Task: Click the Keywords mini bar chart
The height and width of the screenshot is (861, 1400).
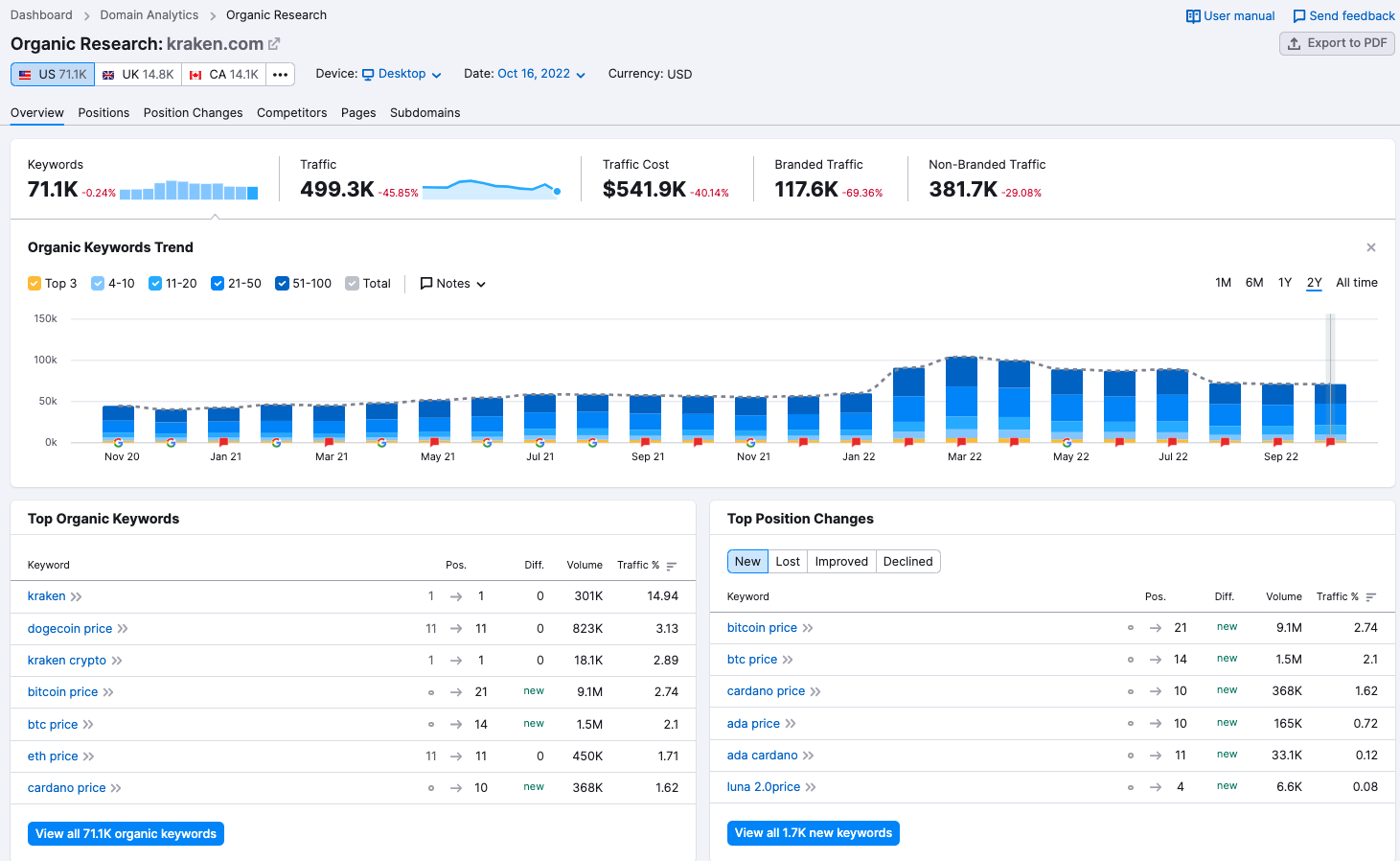Action: pyautogui.click(x=189, y=190)
